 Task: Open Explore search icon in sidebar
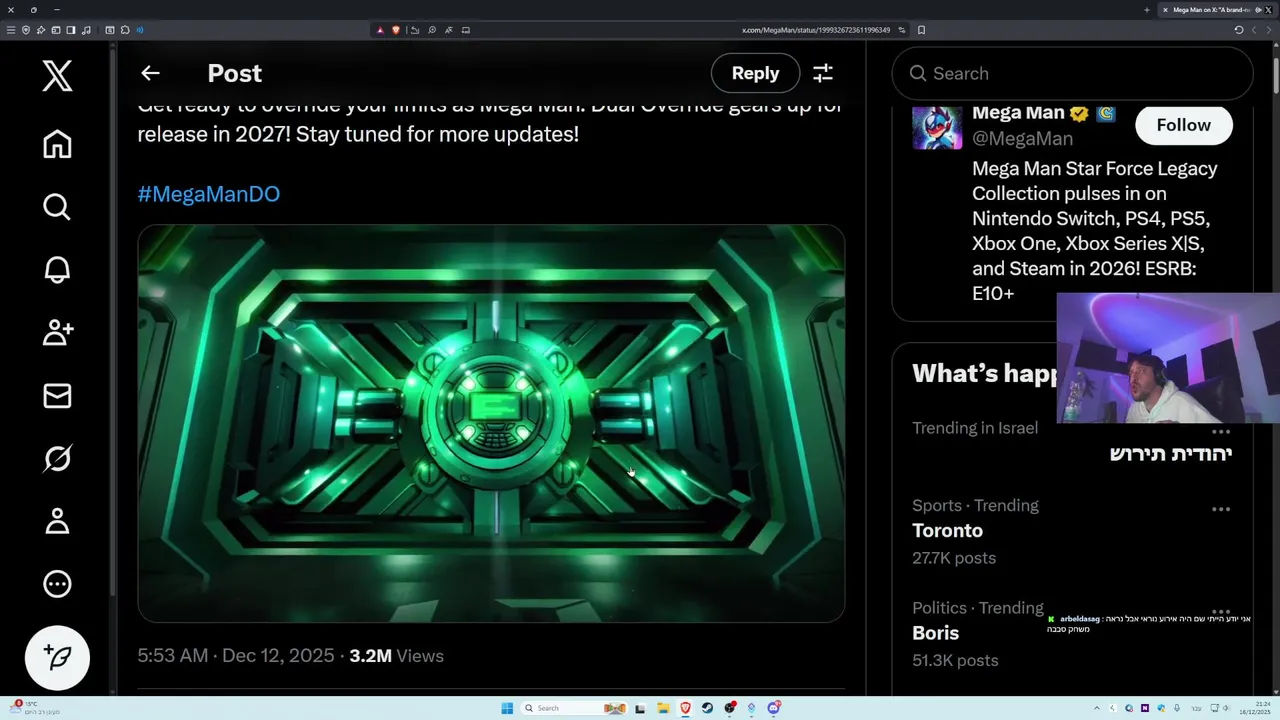(57, 207)
